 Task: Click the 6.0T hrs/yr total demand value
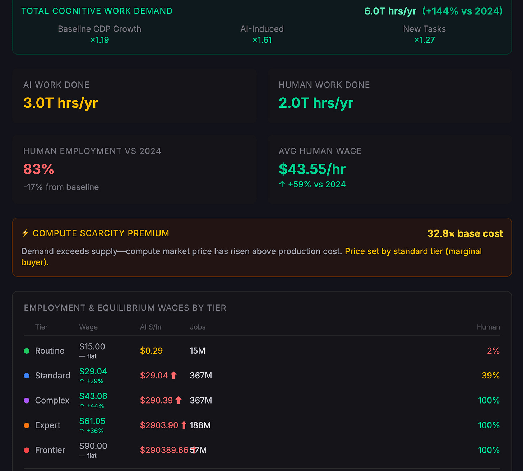[x=390, y=11]
